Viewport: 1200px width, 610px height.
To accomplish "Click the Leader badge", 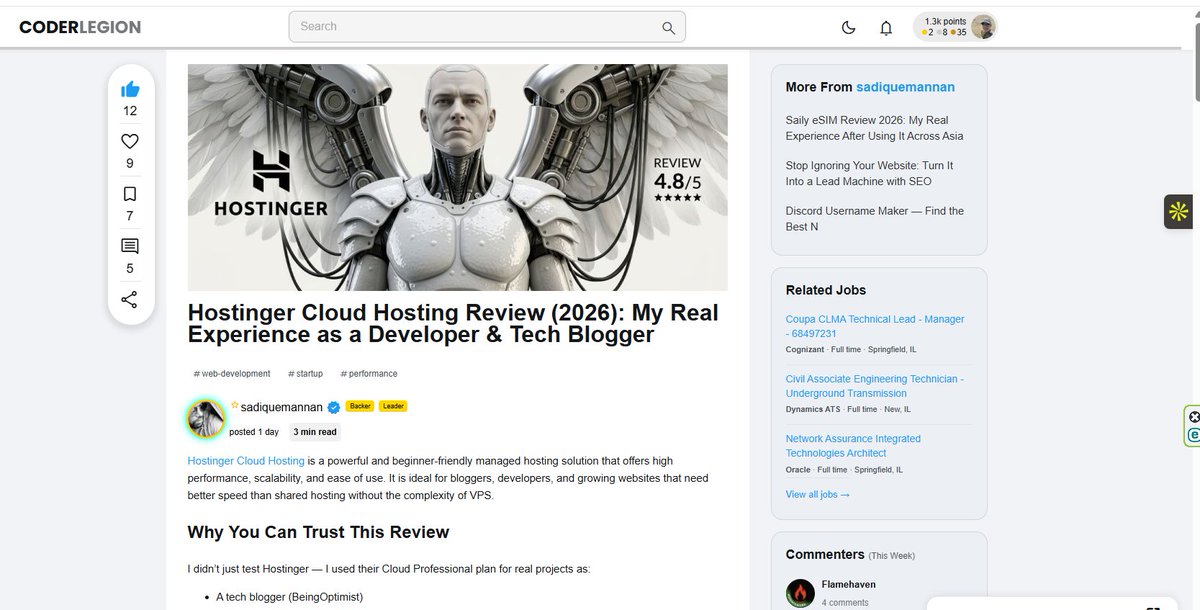I will click(x=392, y=407).
